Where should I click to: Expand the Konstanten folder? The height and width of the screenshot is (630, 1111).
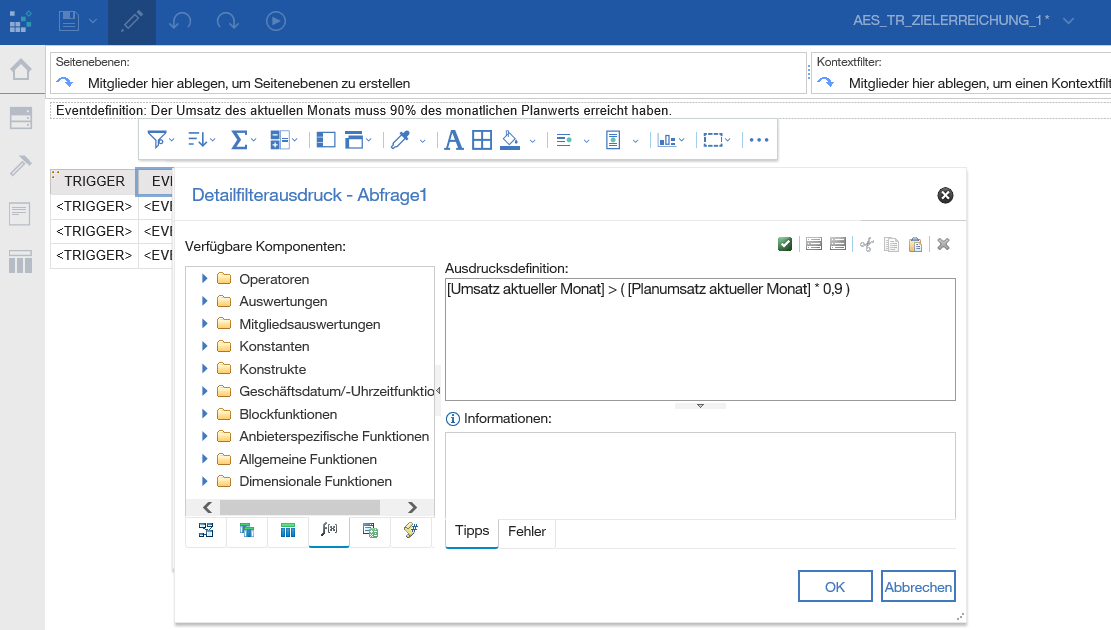point(207,346)
